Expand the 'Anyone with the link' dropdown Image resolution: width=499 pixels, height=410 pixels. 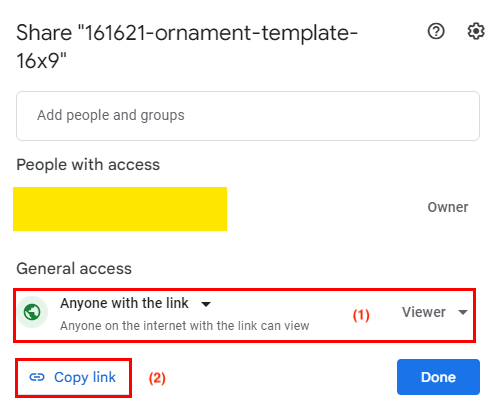tap(135, 304)
